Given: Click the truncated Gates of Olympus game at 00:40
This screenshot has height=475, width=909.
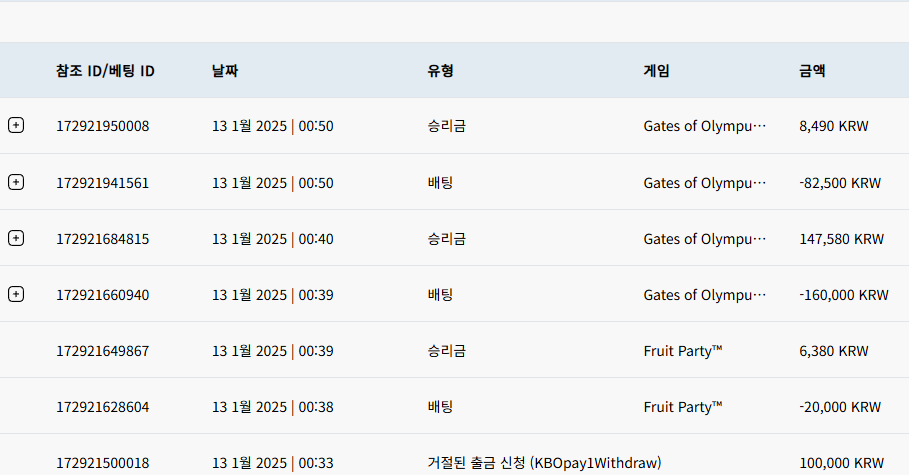Looking at the screenshot, I should [704, 239].
